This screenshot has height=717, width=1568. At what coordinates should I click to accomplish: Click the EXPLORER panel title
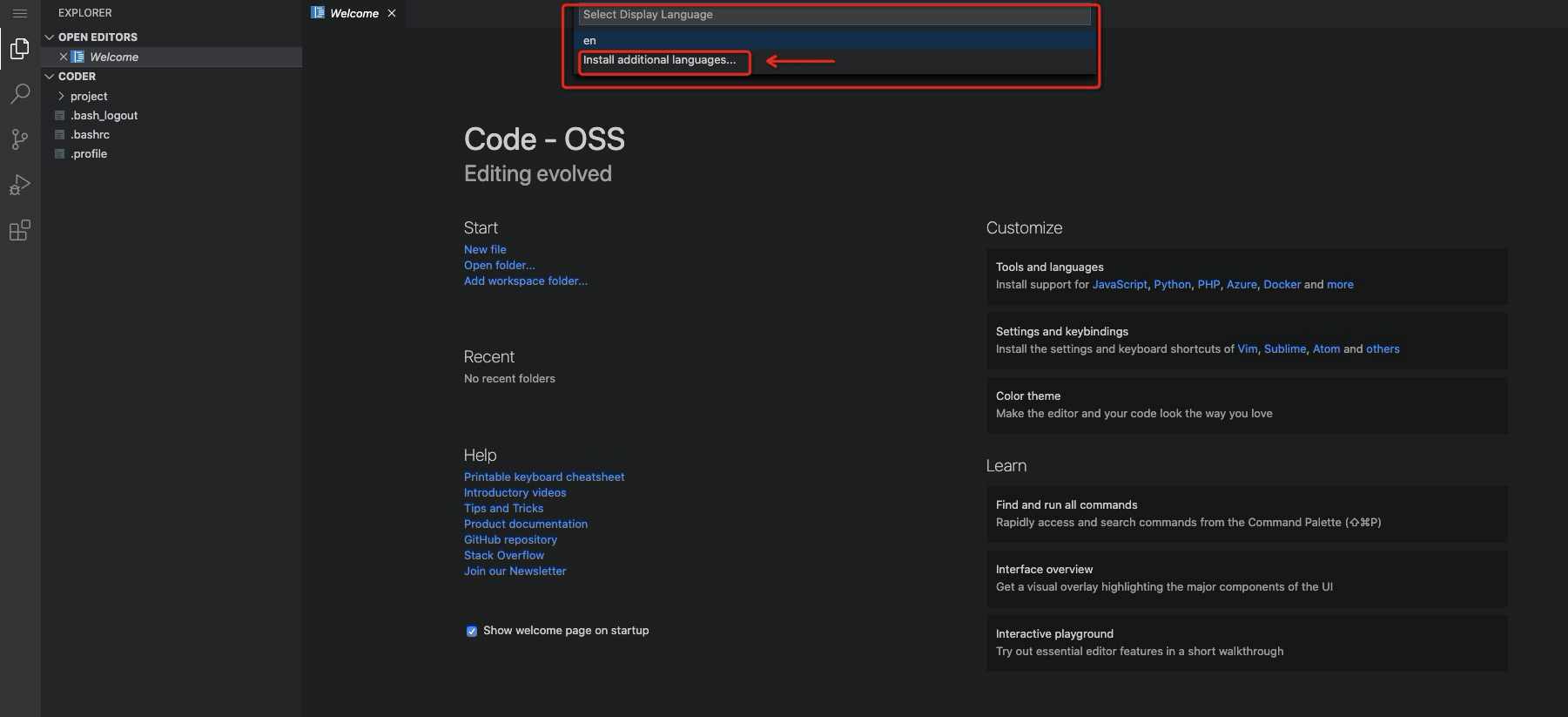coord(84,13)
